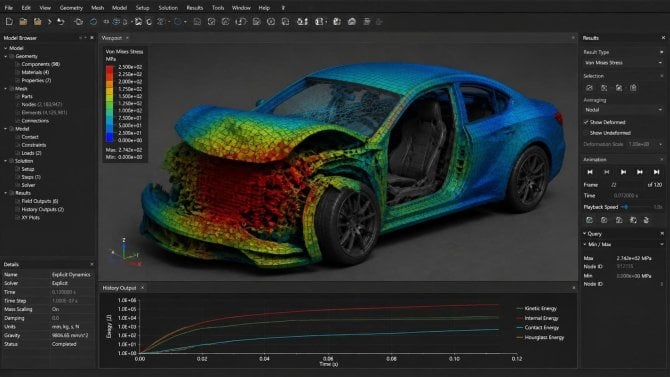Select XY Plots in the tree
Image resolution: width=670 pixels, height=377 pixels.
(x=30, y=217)
